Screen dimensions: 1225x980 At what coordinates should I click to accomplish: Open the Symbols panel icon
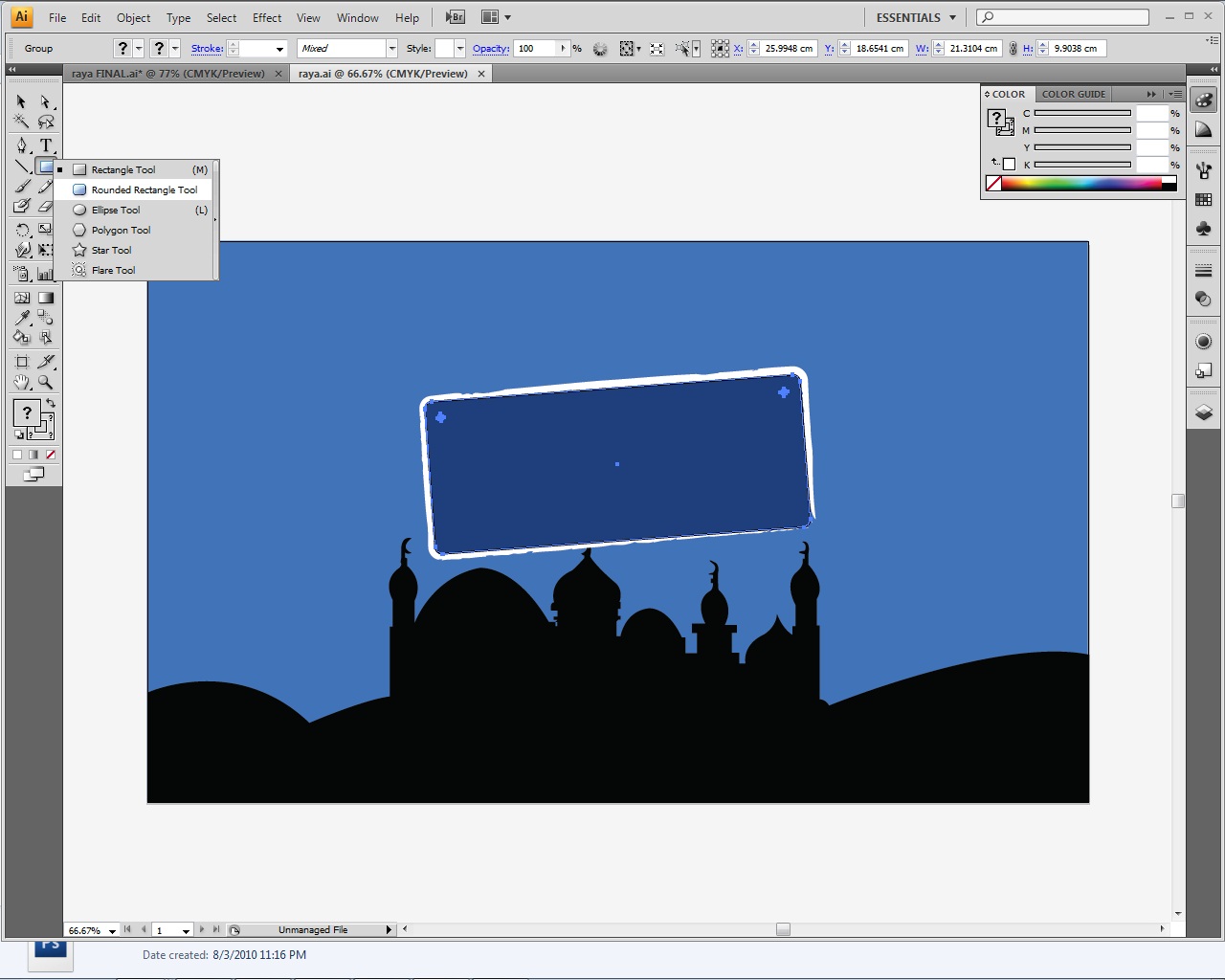(1203, 229)
